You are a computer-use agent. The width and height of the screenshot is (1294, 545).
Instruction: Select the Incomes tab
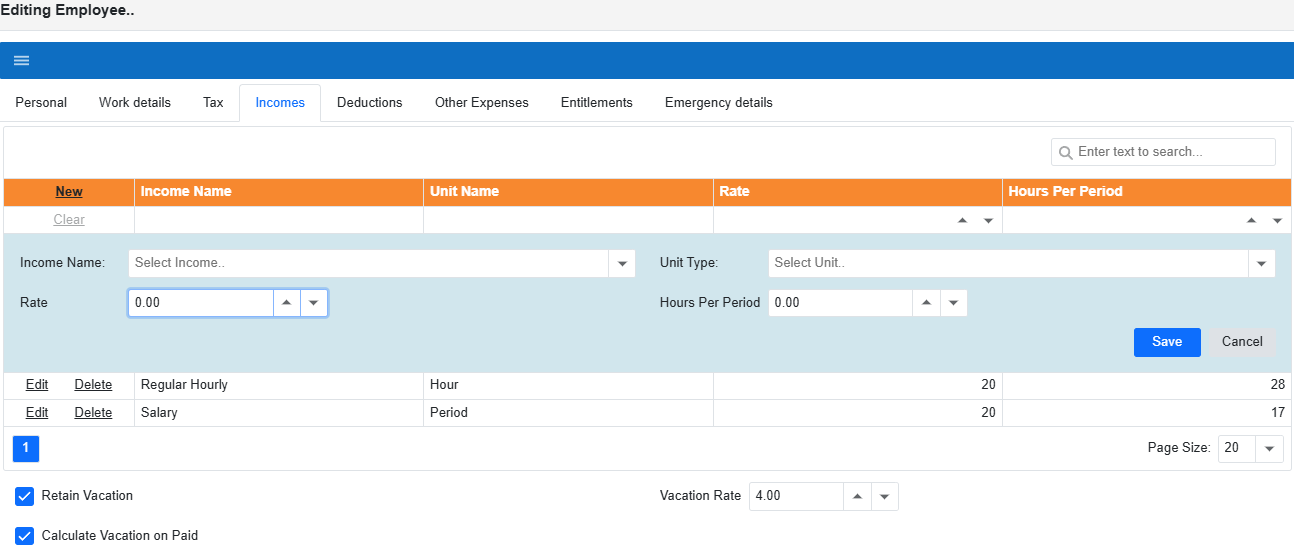[x=280, y=103]
